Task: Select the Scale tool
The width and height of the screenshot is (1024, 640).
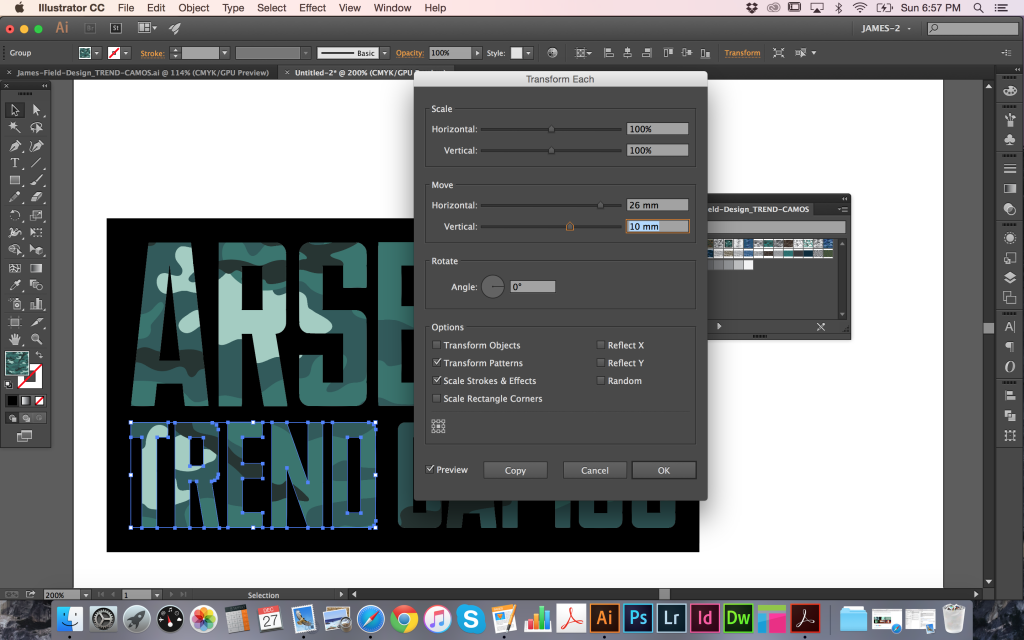Action: coord(36,215)
